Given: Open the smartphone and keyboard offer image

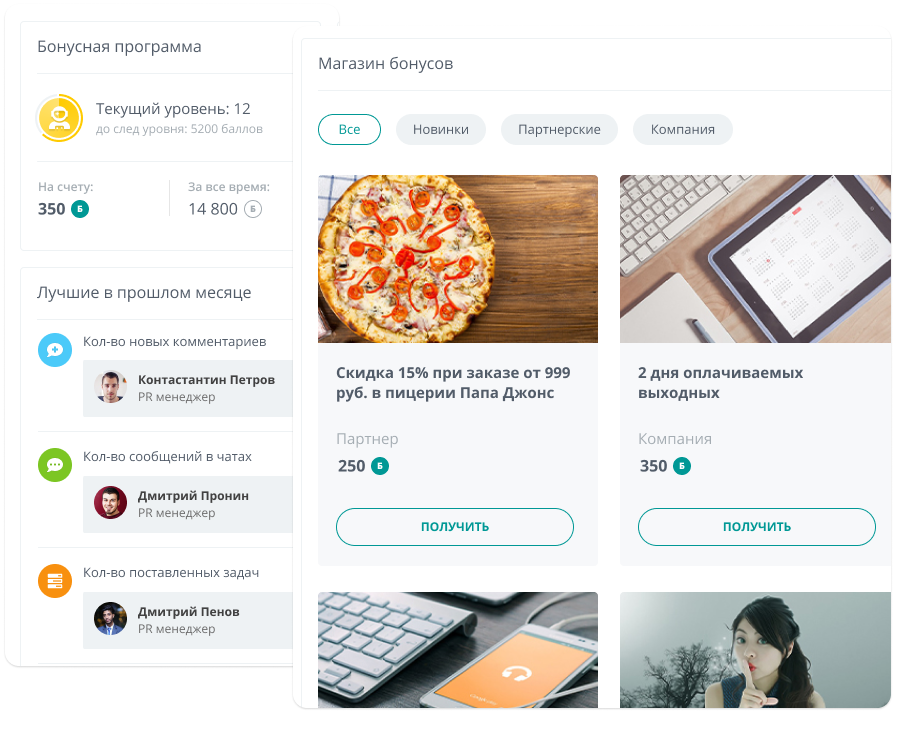Looking at the screenshot, I should pos(458,650).
